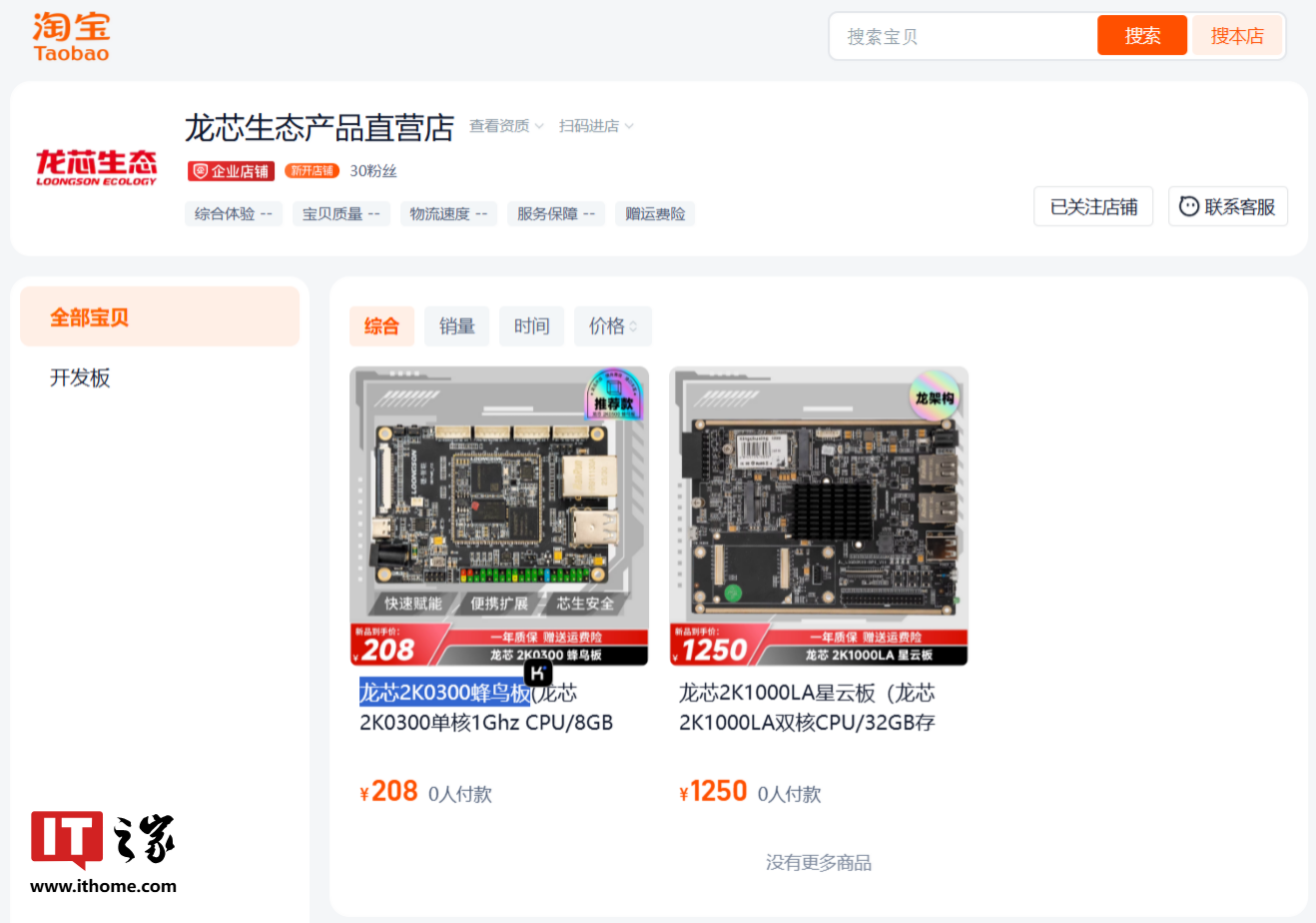Open the 龙芯2K1000LA星云板 title link
Viewport: 1316px width, 923px height.
click(807, 707)
